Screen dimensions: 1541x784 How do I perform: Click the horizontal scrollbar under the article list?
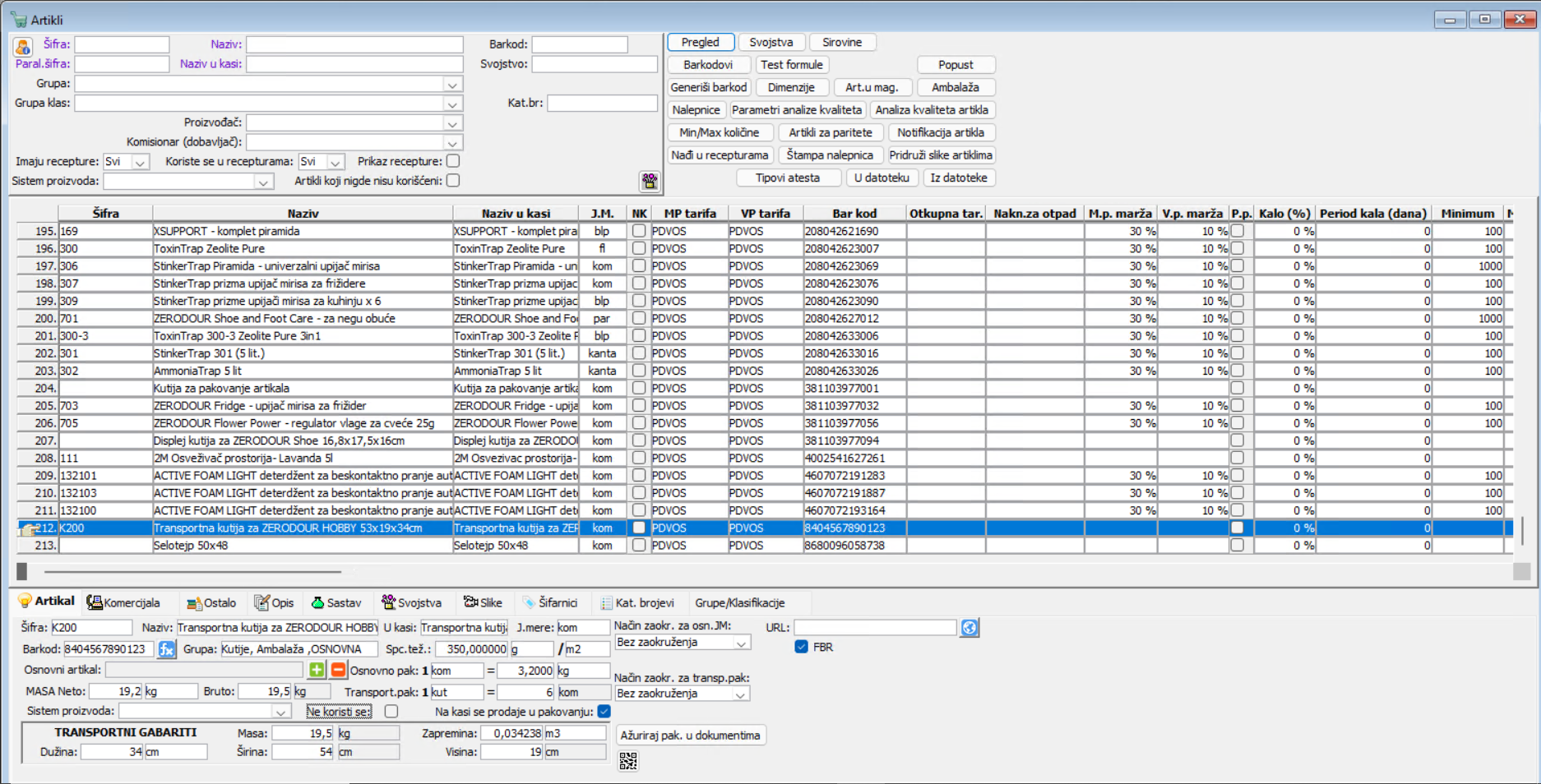193,571
